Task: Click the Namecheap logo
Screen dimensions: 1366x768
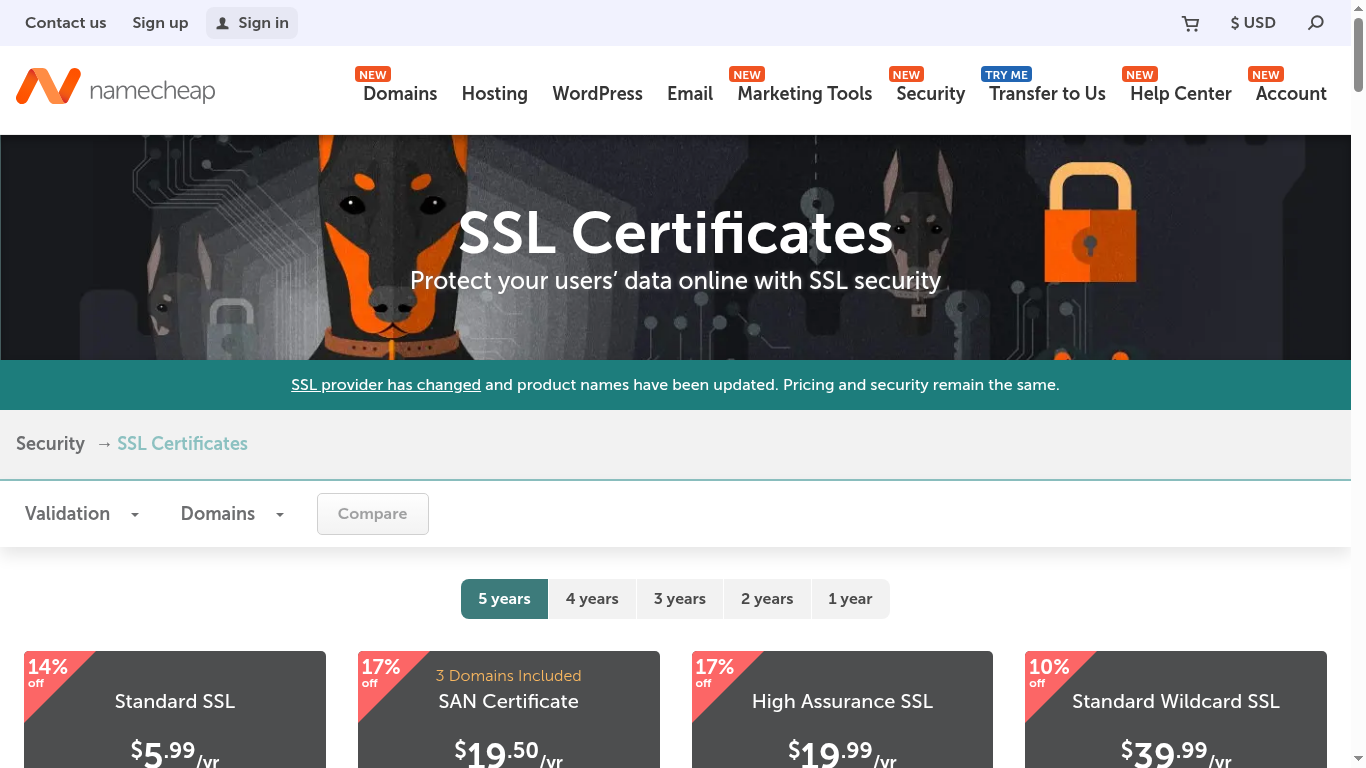Action: click(x=115, y=87)
